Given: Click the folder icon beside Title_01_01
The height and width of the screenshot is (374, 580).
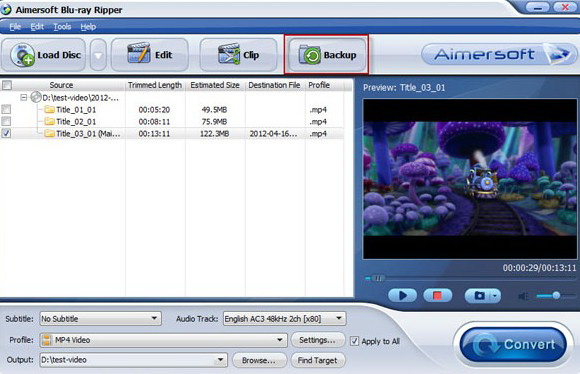Looking at the screenshot, I should [x=49, y=109].
